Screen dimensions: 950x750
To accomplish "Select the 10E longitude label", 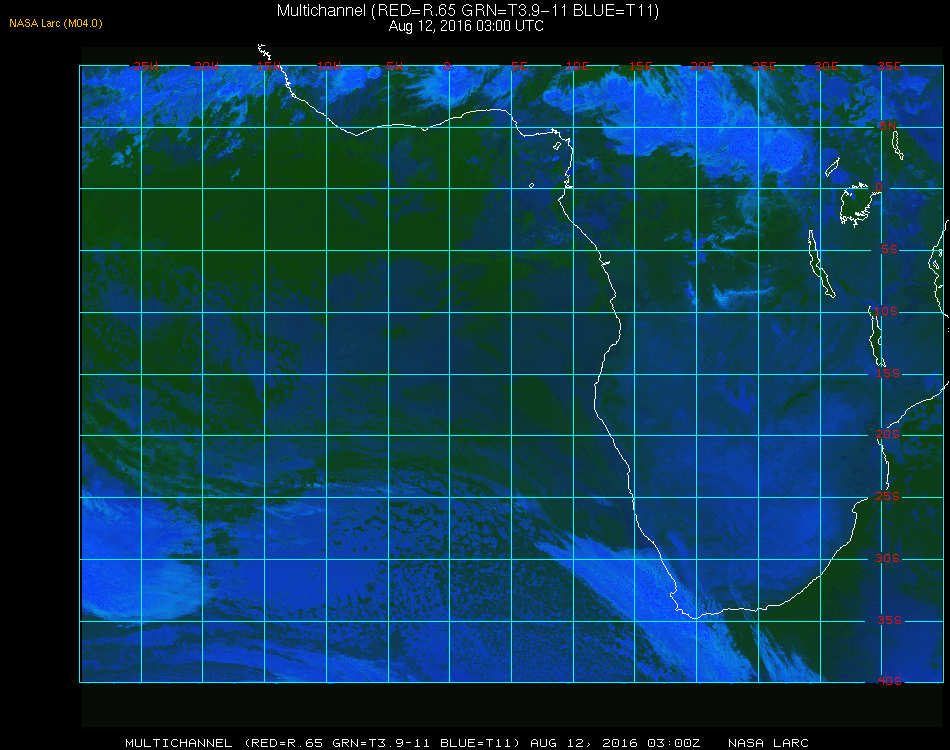I will click(x=577, y=66).
